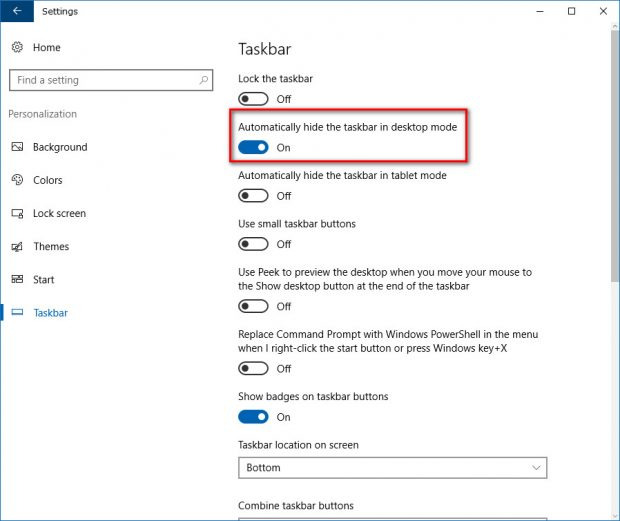Screen dimensions: 620x521
Task: Minimize the Settings window
Action: (540, 11)
